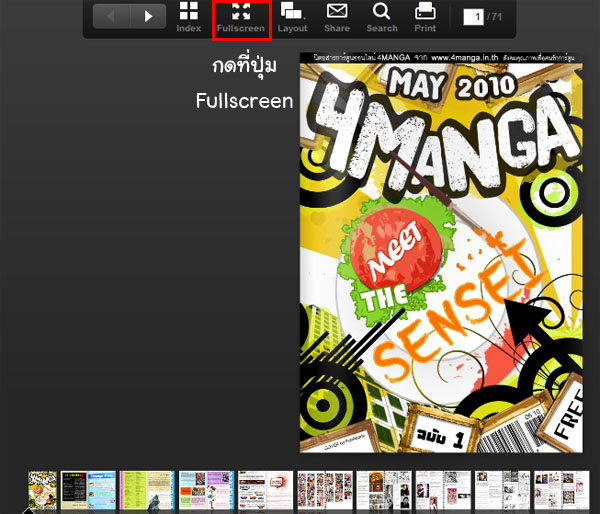Advance to the next page arrow
This screenshot has height=514, width=600.
point(148,16)
